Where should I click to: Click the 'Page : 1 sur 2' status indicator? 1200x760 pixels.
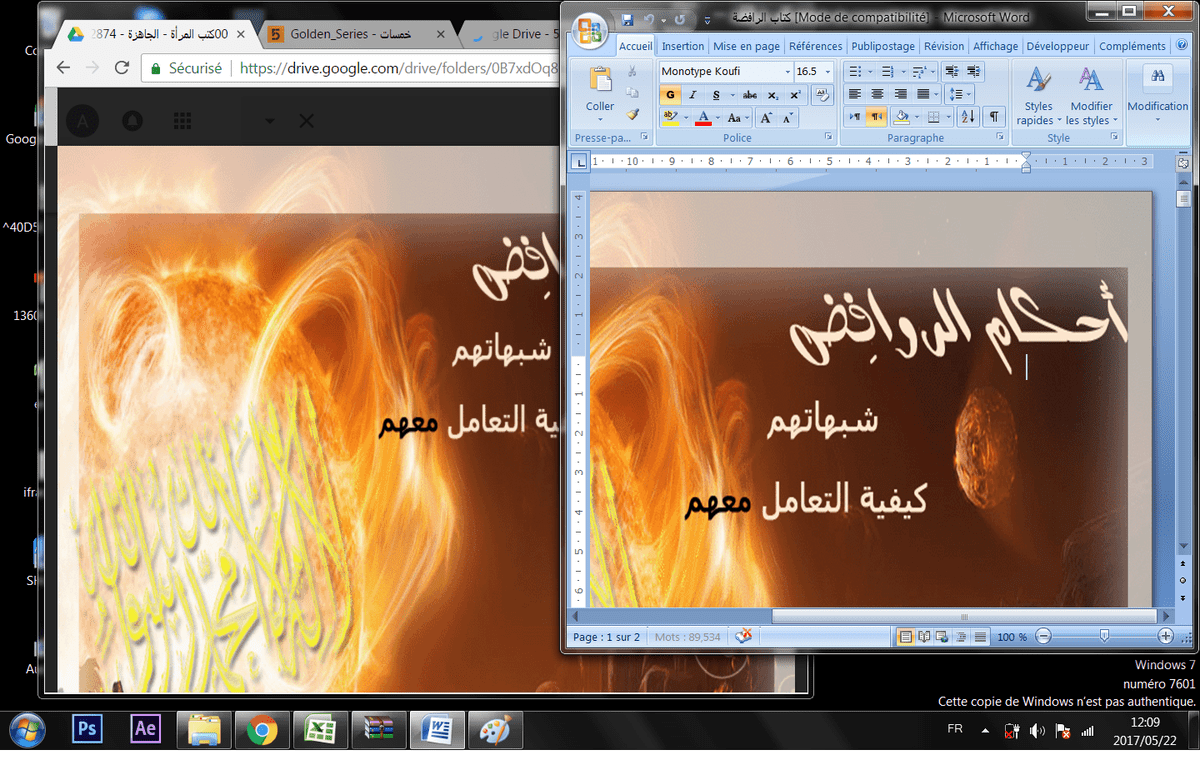coord(606,637)
